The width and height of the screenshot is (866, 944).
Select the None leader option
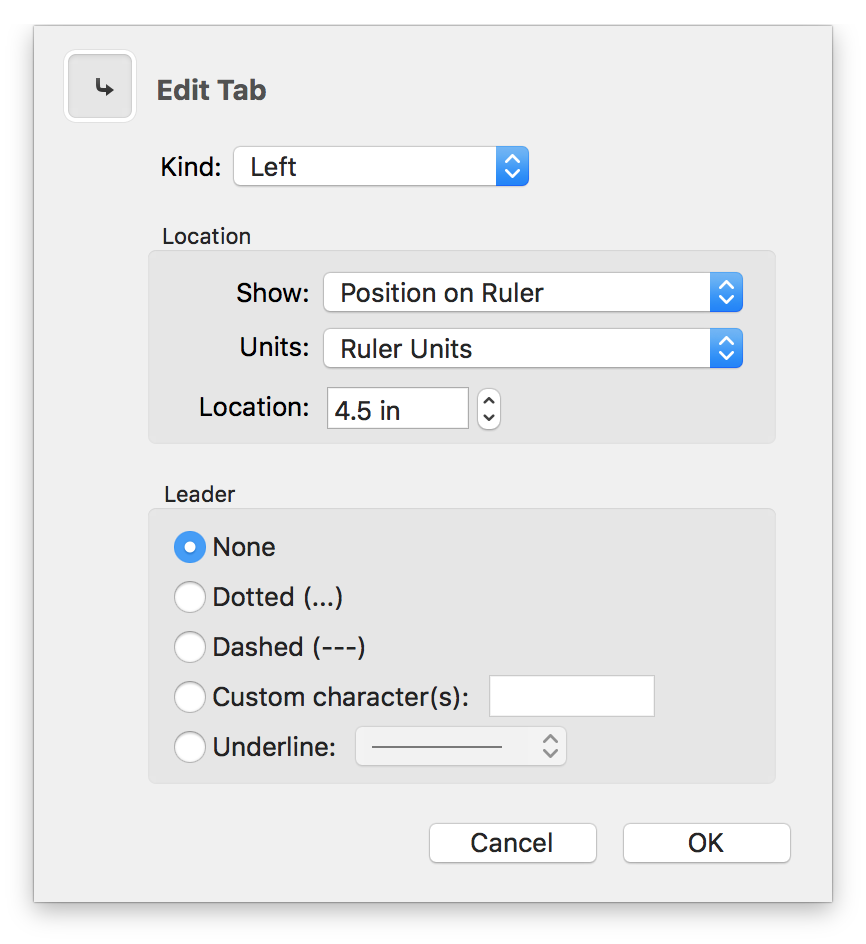(190, 547)
